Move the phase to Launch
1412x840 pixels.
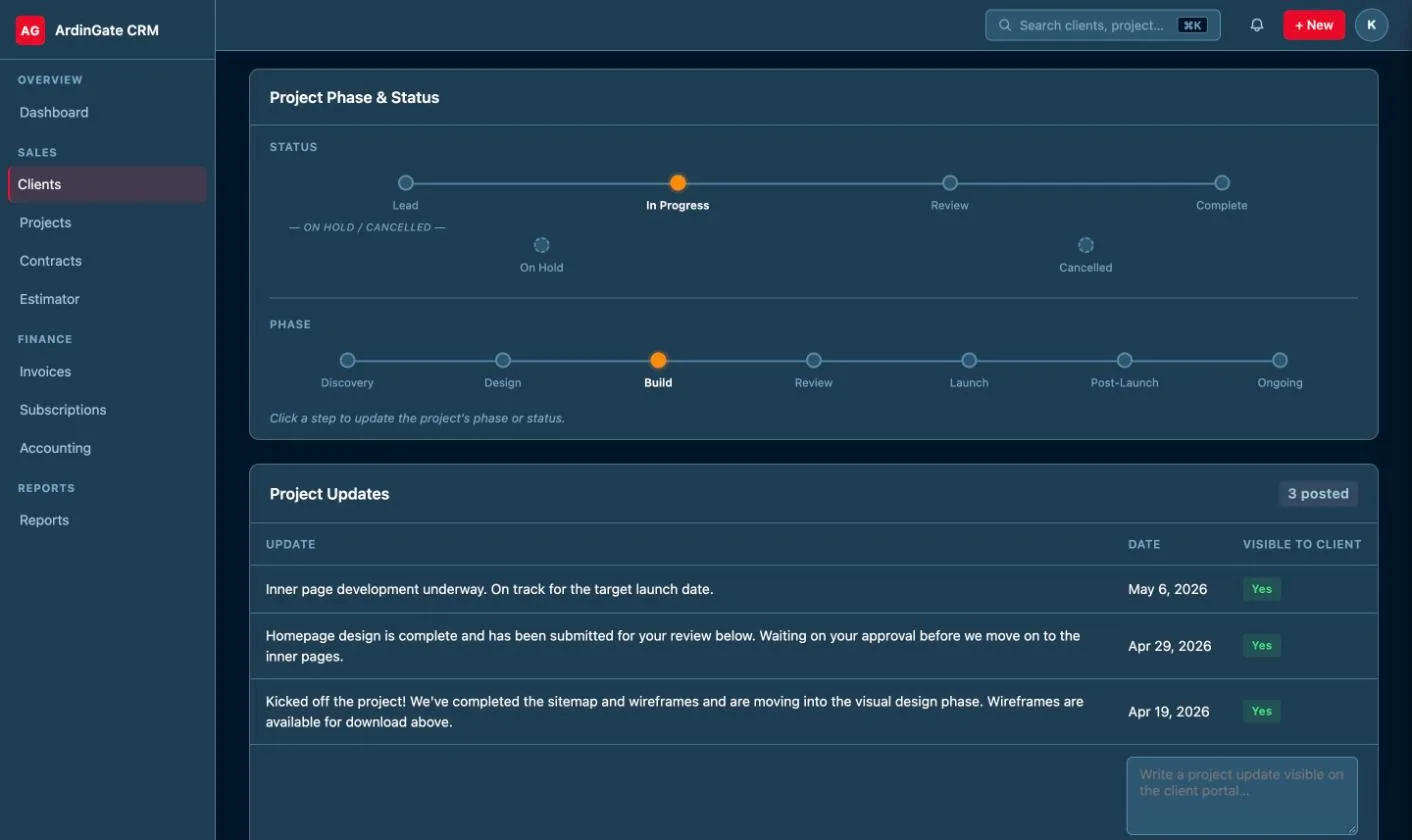pyautogui.click(x=969, y=360)
